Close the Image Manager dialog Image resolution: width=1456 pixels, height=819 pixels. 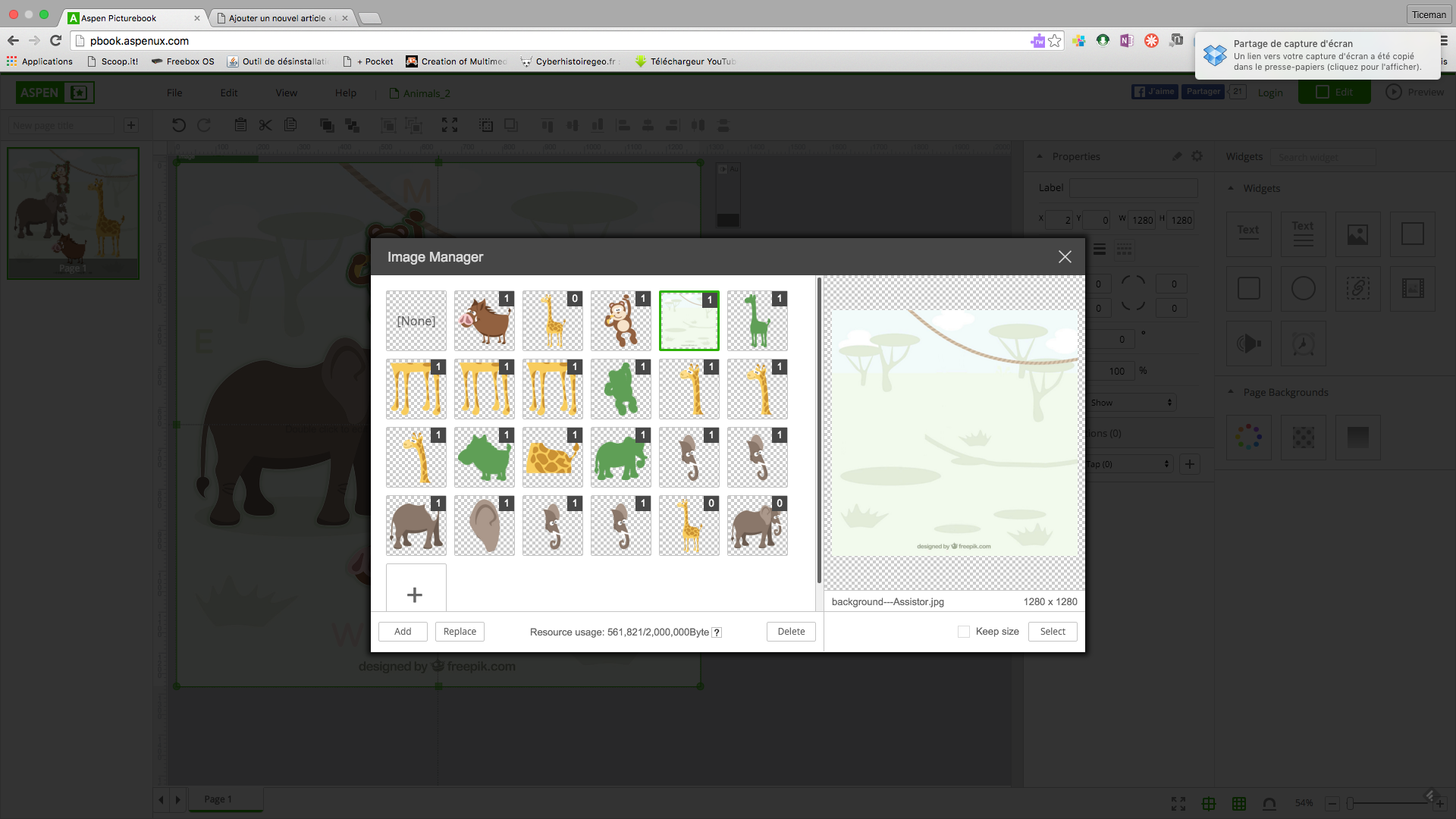pos(1065,257)
